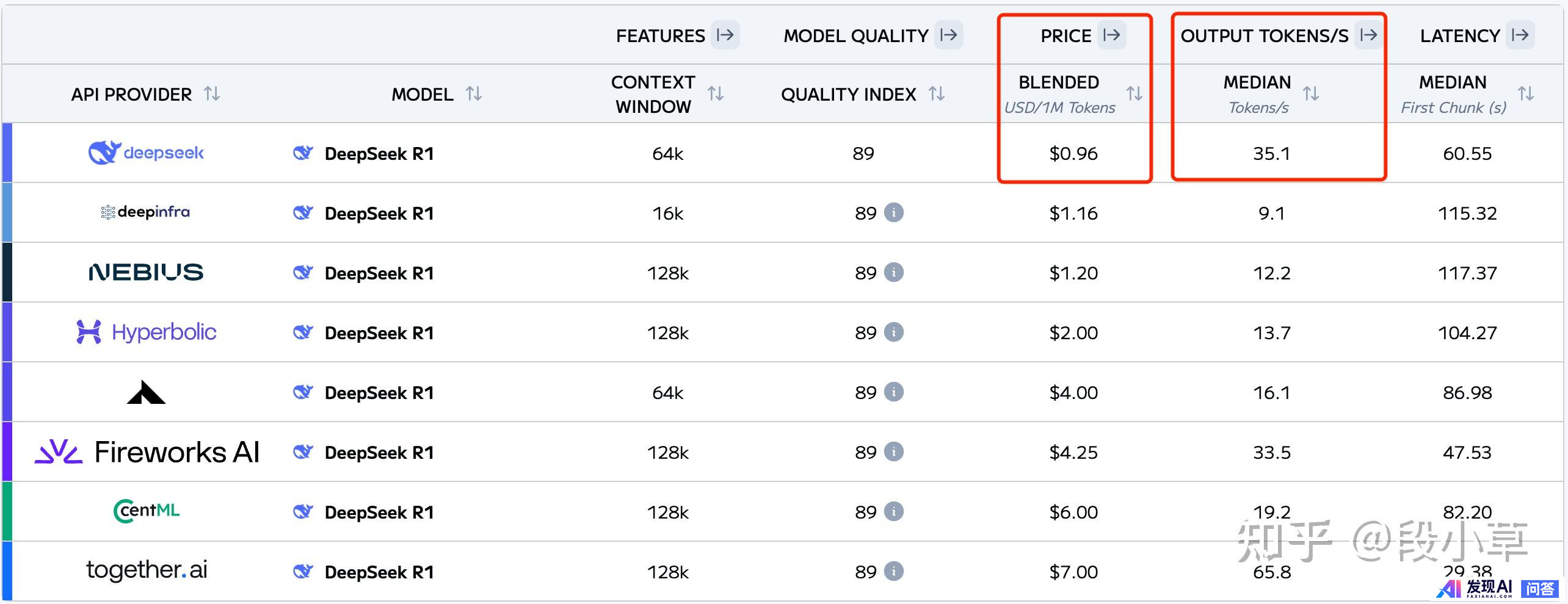Click the QUALITY INDEX header label
The height and width of the screenshot is (604, 1568).
(x=848, y=95)
